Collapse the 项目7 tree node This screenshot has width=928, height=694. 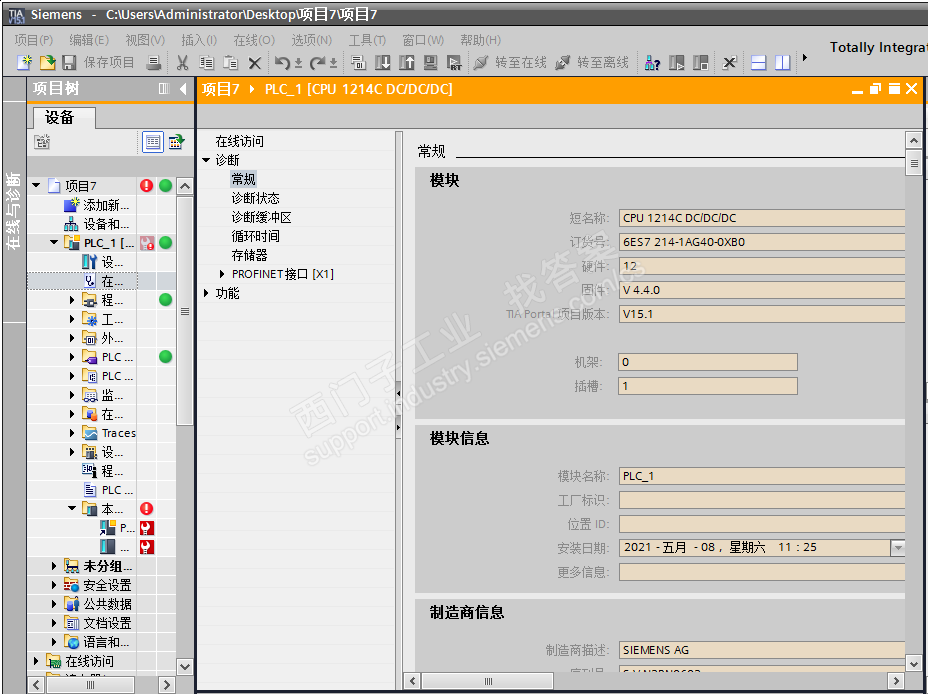36,186
